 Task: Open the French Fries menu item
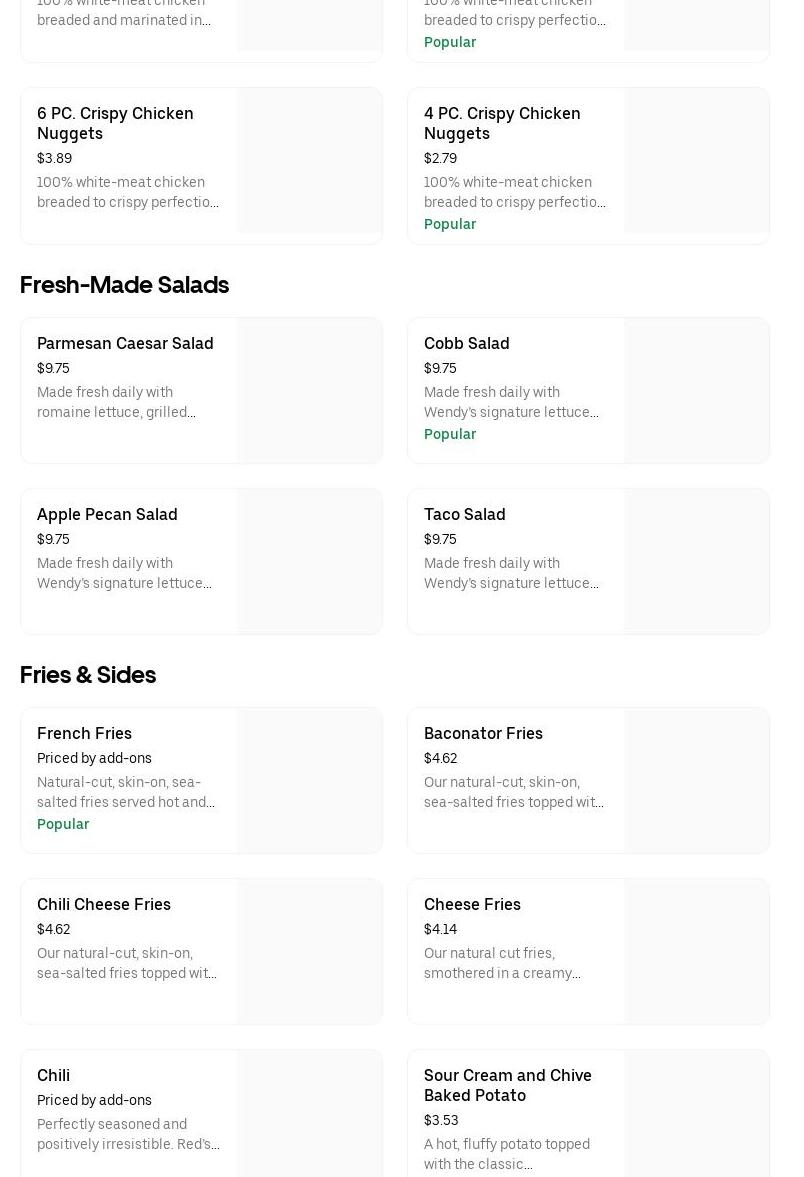(x=84, y=733)
